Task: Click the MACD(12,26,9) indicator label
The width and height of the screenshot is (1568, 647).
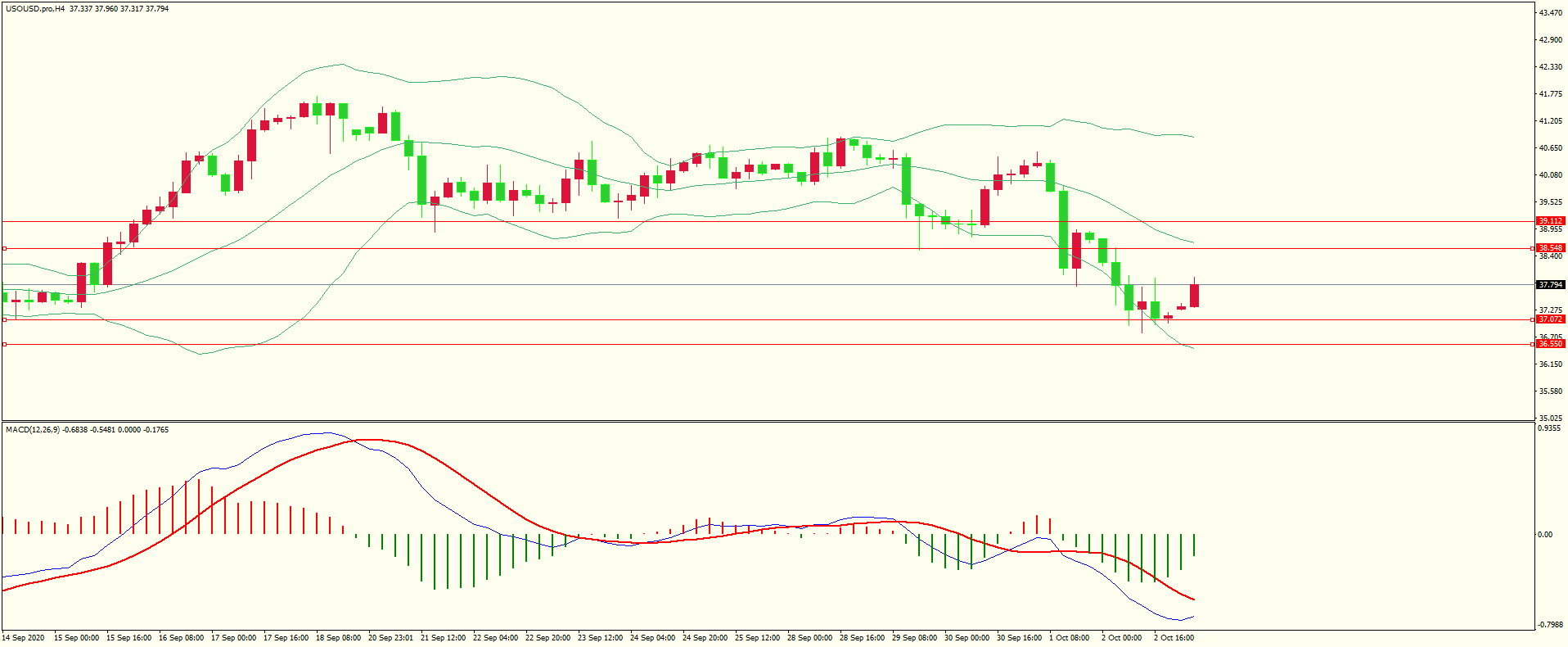Action: tap(32, 430)
